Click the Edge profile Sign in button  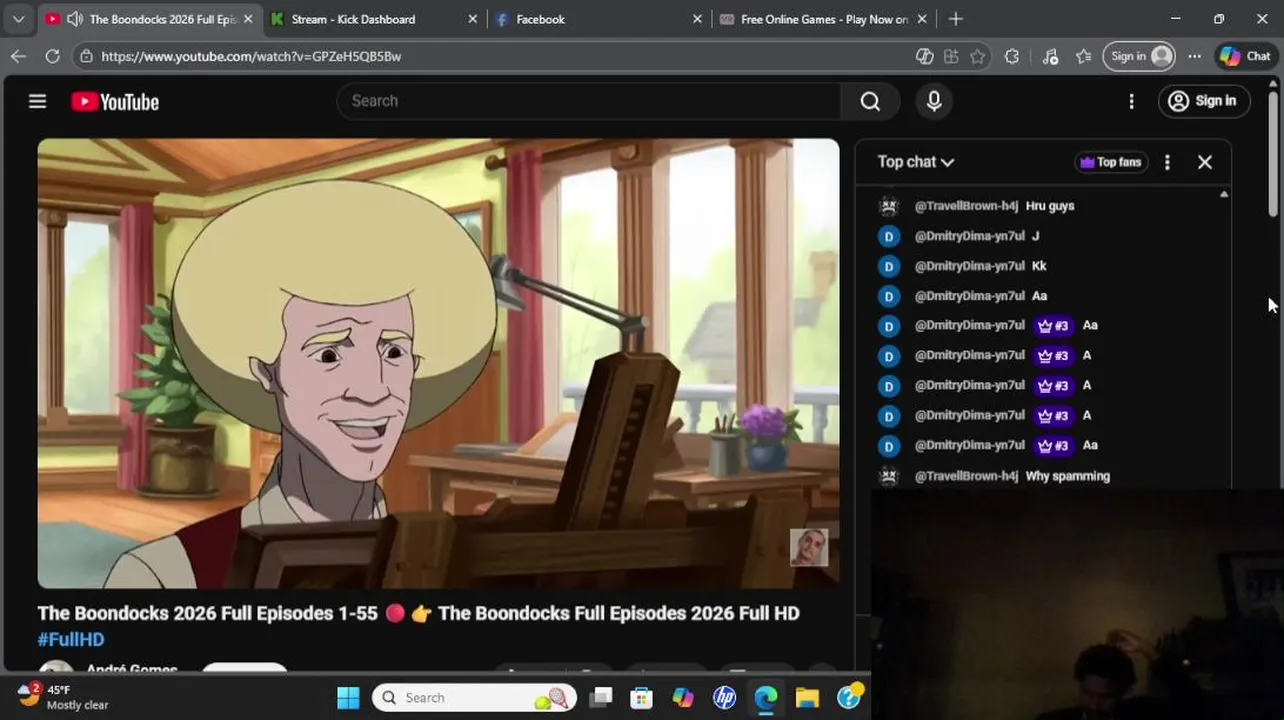[1140, 56]
